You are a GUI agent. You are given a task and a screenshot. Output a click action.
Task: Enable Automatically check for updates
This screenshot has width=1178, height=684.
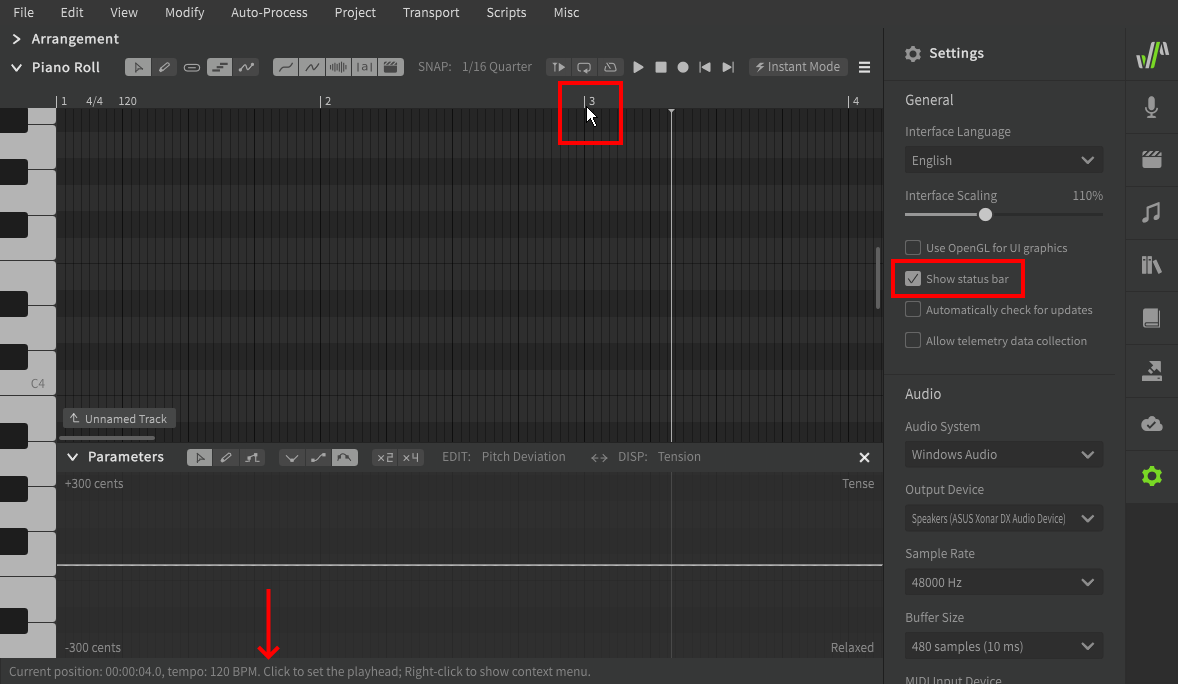[x=913, y=310]
